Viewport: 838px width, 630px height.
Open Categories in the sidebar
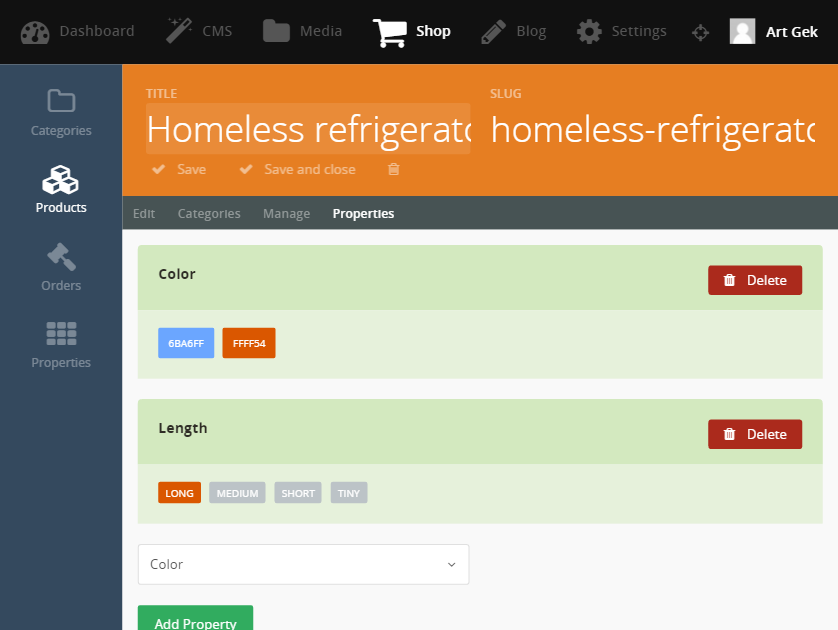pyautogui.click(x=61, y=113)
